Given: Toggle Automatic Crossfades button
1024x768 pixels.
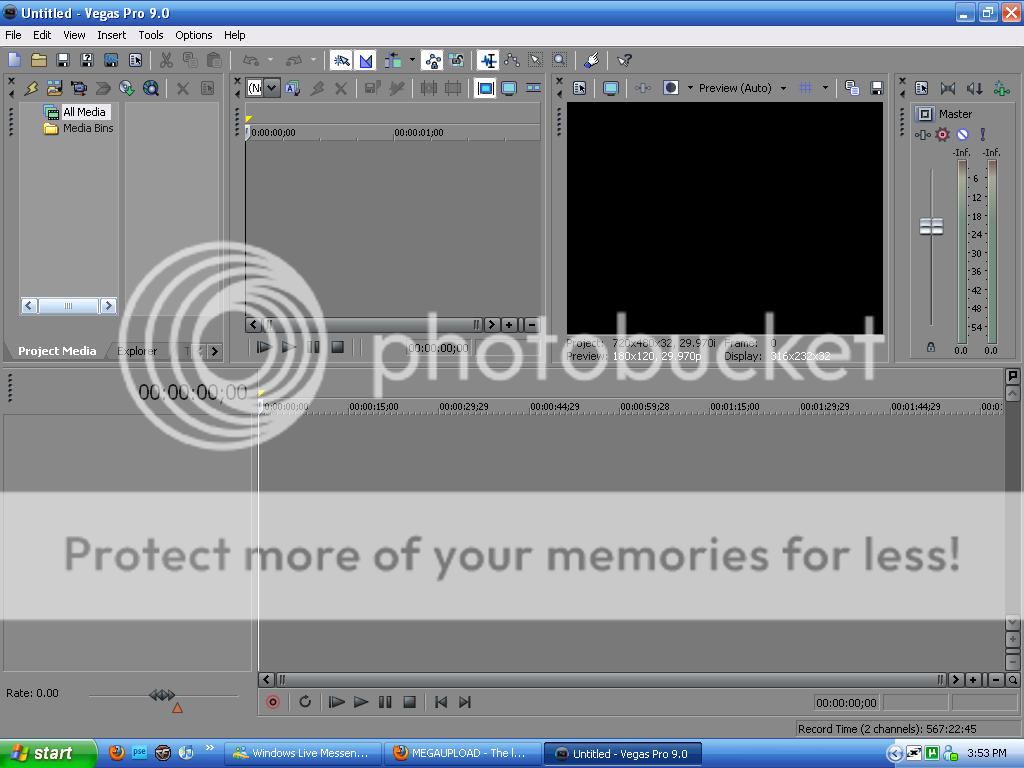Looking at the screenshot, I should pyautogui.click(x=365, y=61).
